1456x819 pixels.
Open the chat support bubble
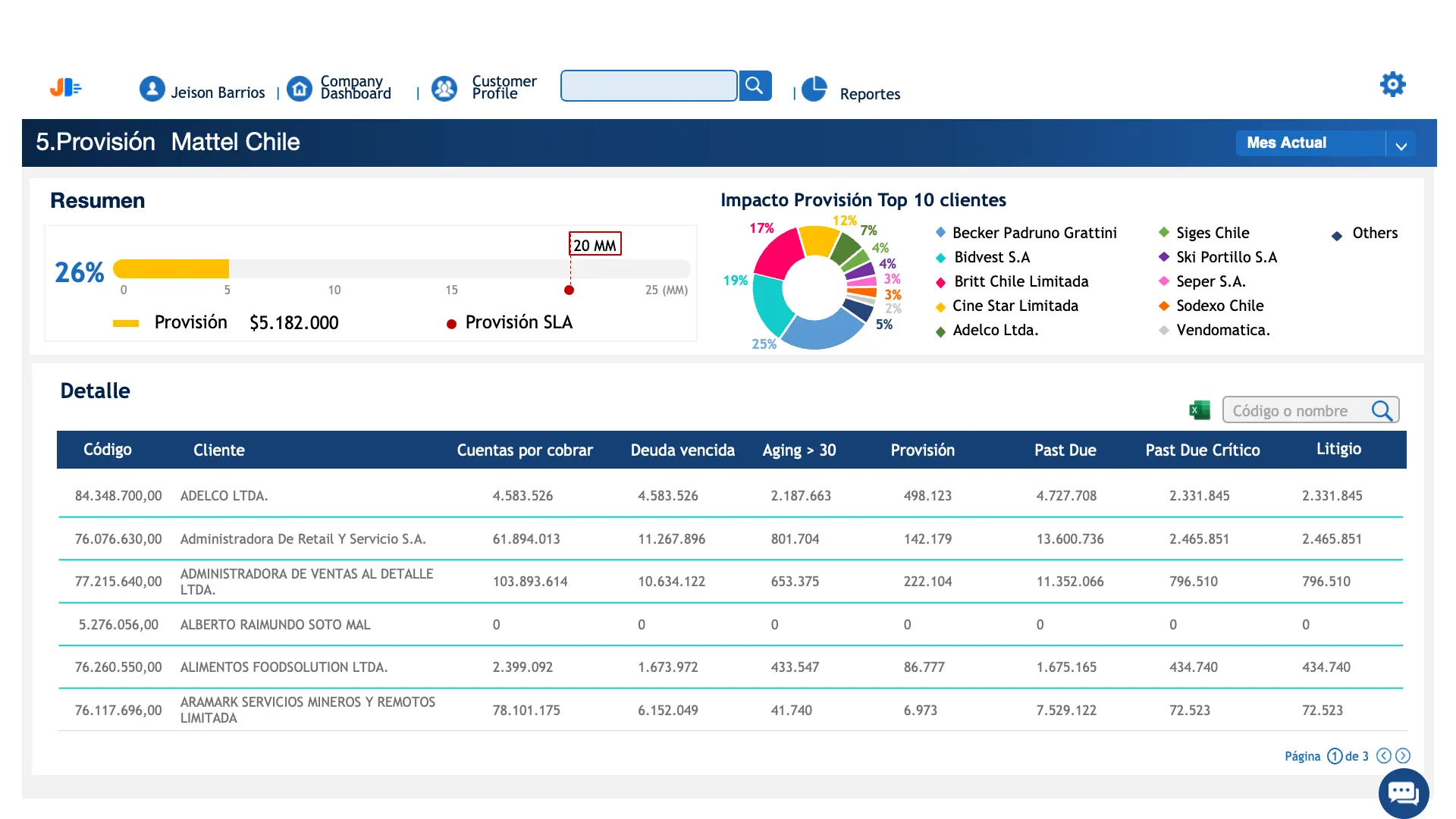[1403, 793]
